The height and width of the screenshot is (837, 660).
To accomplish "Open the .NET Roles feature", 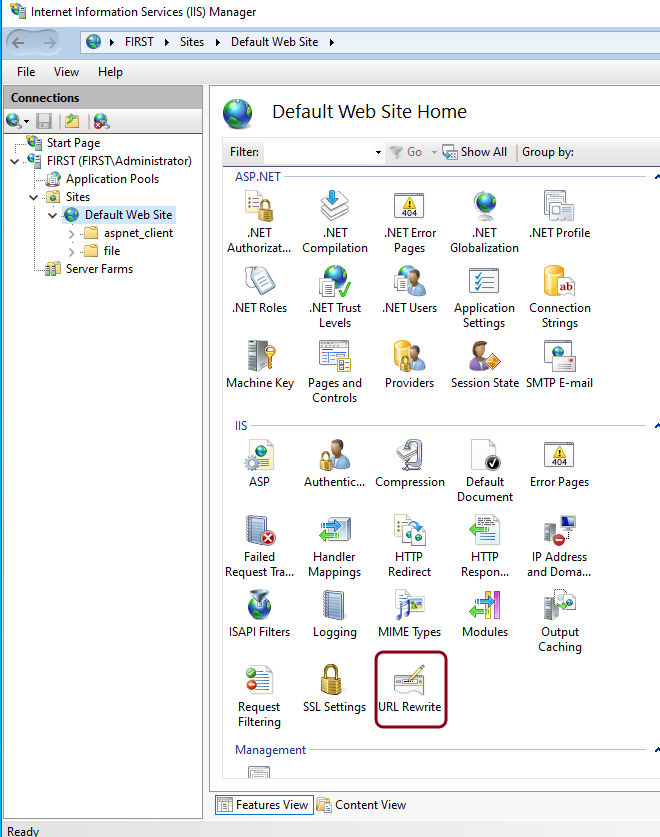I will click(260, 290).
